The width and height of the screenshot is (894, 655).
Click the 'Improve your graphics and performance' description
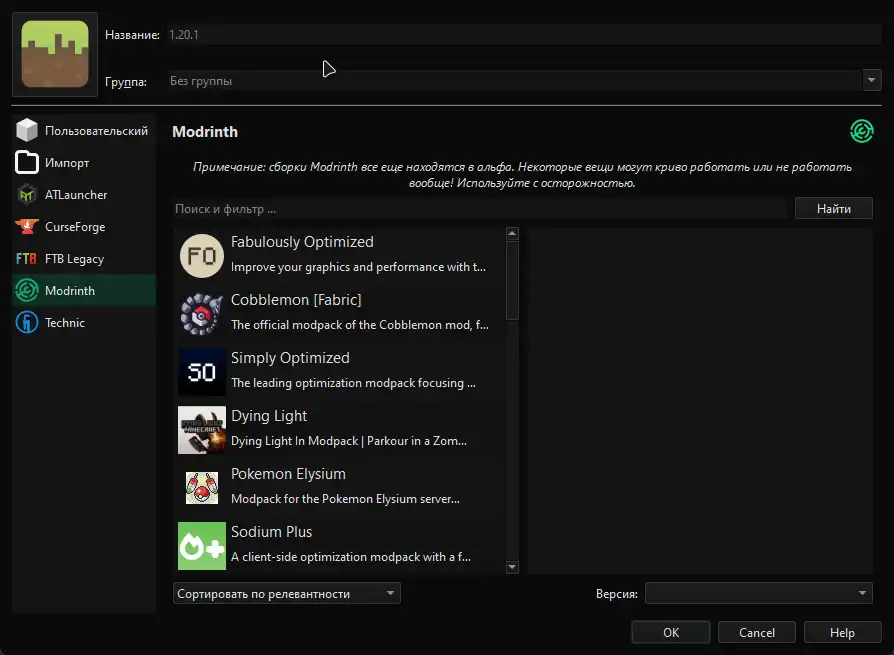click(359, 267)
